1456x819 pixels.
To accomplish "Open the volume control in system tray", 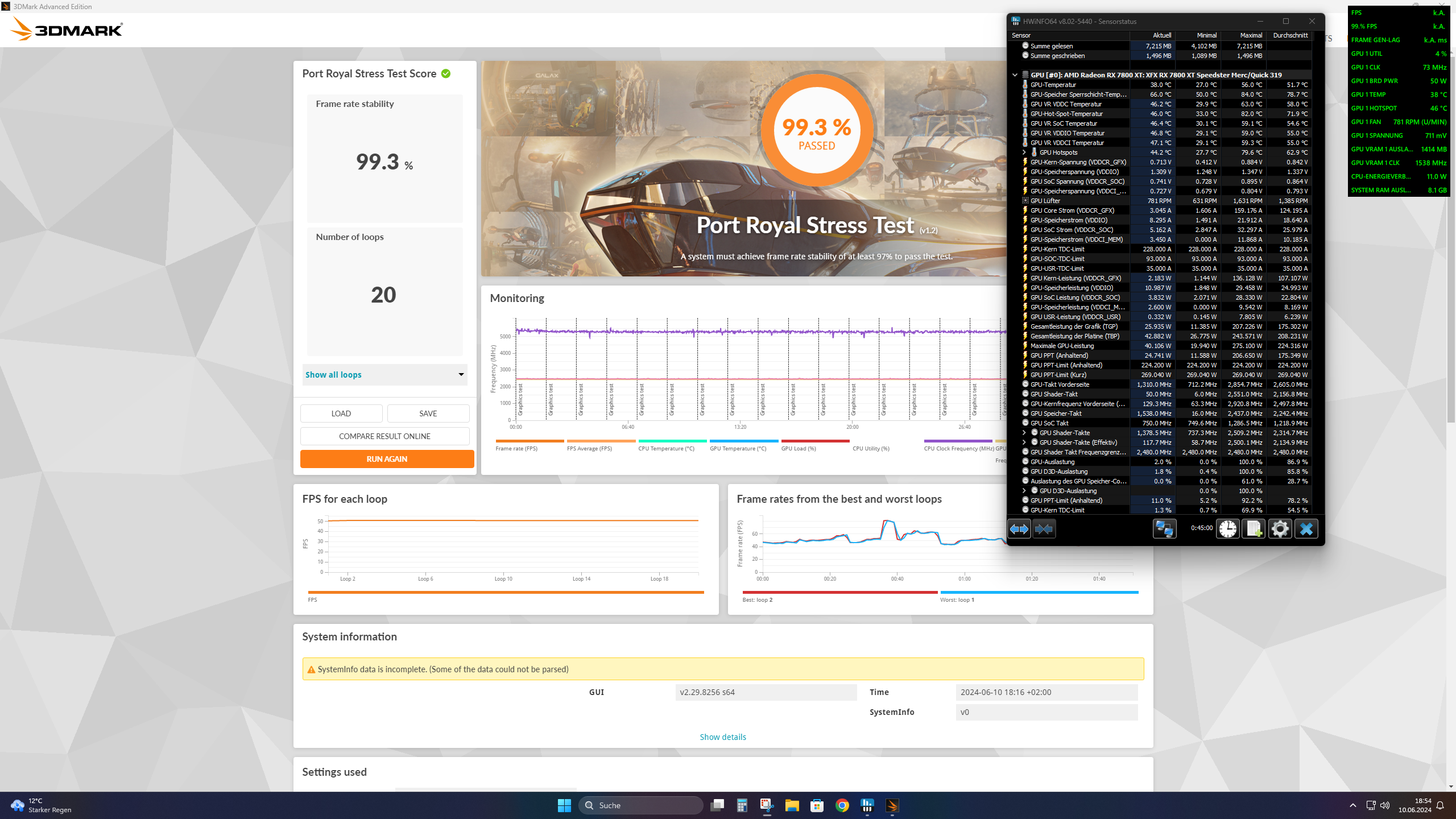I will (1385, 805).
